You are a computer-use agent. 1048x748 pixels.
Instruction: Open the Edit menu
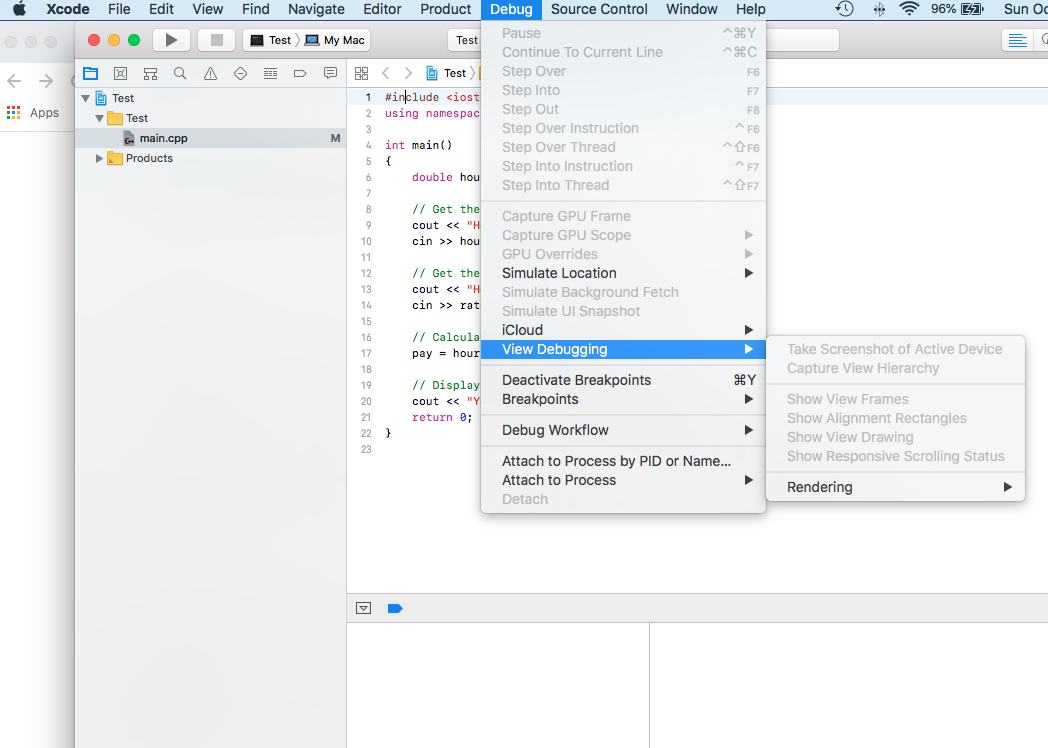(x=161, y=9)
